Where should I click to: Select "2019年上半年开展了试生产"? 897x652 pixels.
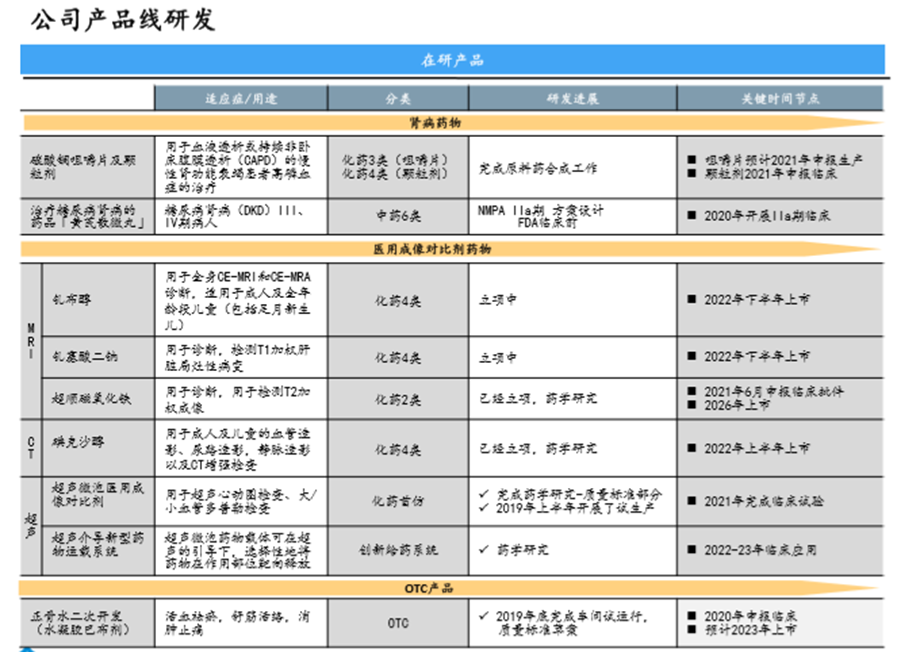(x=575, y=508)
